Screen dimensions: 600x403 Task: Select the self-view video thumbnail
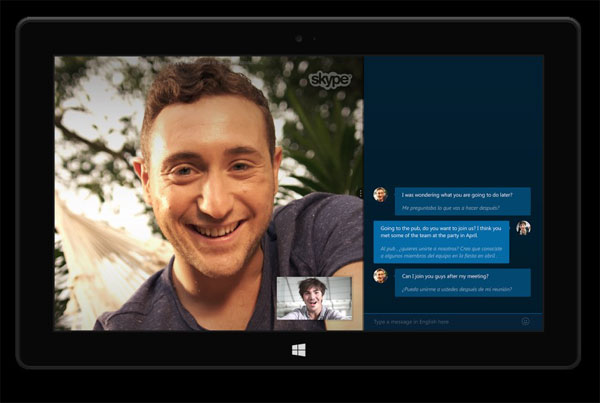[314, 298]
